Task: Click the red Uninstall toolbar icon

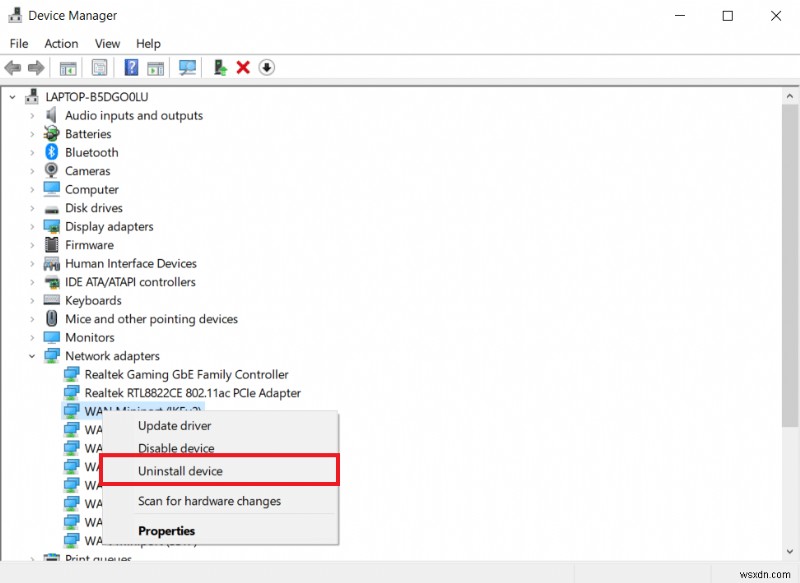Action: [x=243, y=67]
